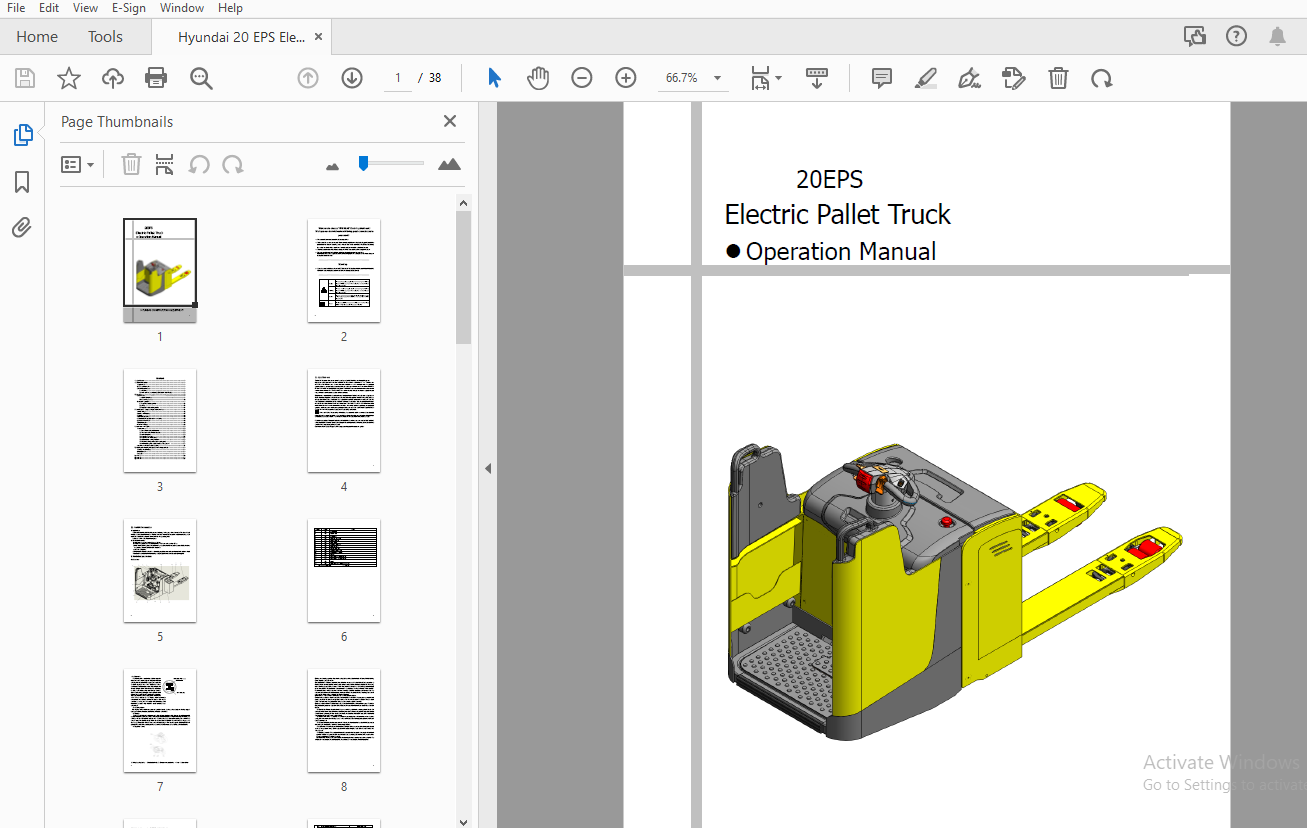Open the Edit menu
Image resolution: width=1307 pixels, height=828 pixels.
tap(49, 8)
